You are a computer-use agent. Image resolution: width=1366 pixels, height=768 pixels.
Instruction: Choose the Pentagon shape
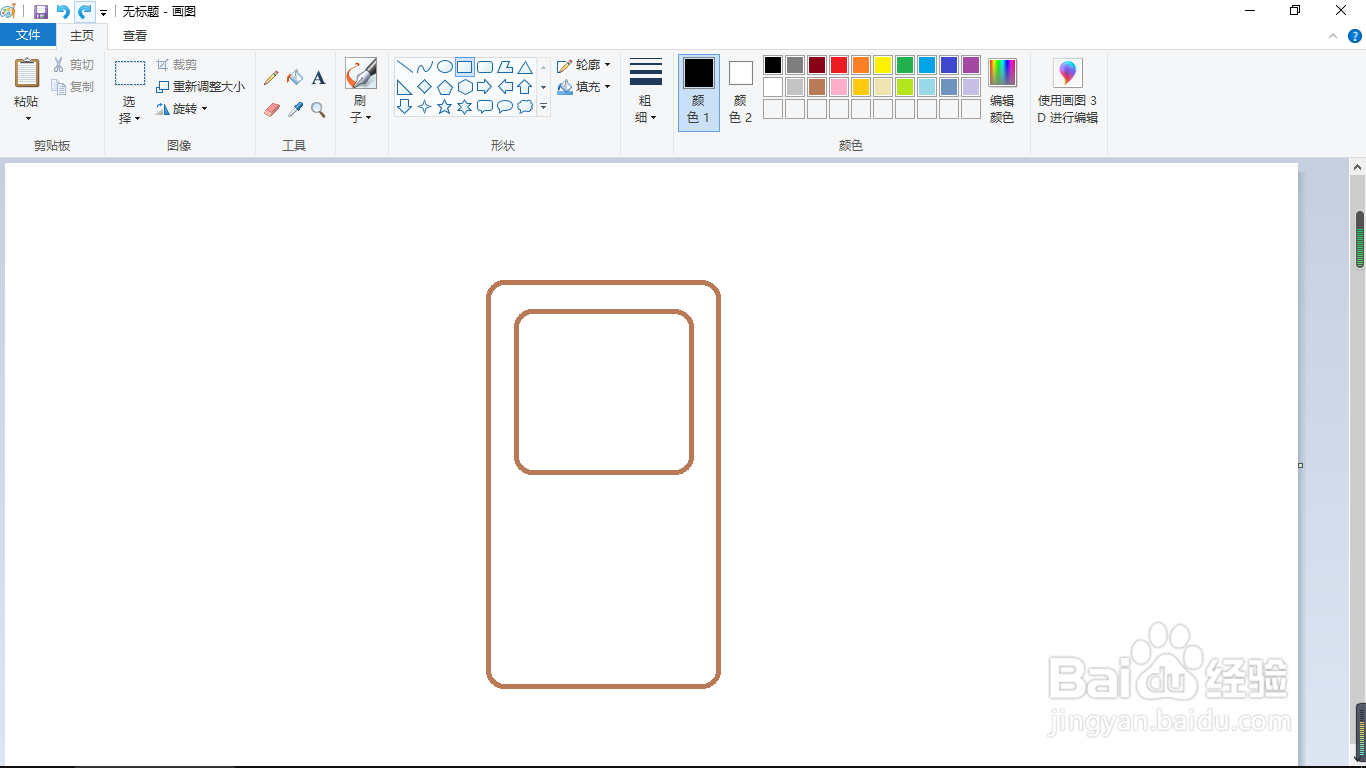point(445,87)
